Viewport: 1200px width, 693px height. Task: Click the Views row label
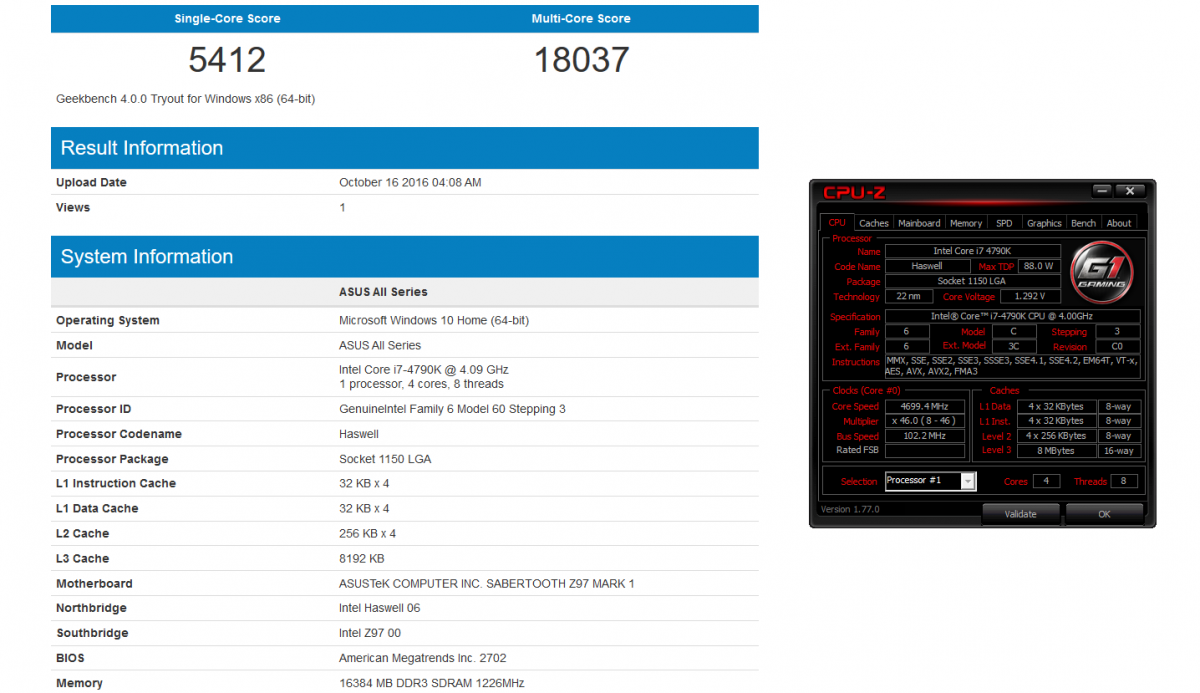[73, 208]
